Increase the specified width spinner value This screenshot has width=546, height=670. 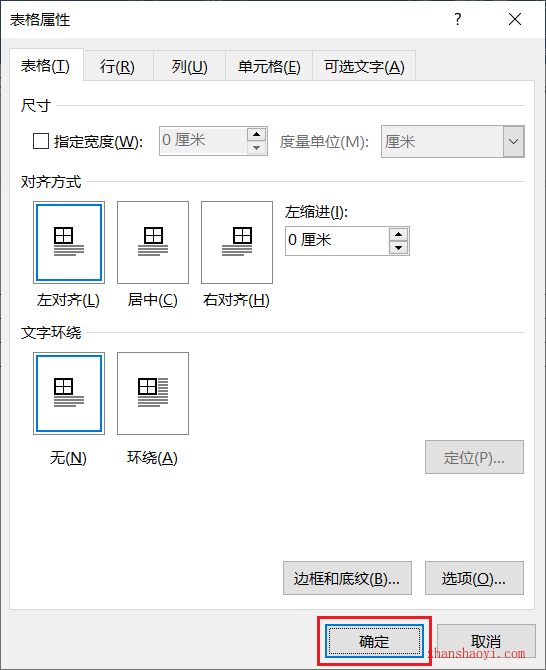click(256, 135)
